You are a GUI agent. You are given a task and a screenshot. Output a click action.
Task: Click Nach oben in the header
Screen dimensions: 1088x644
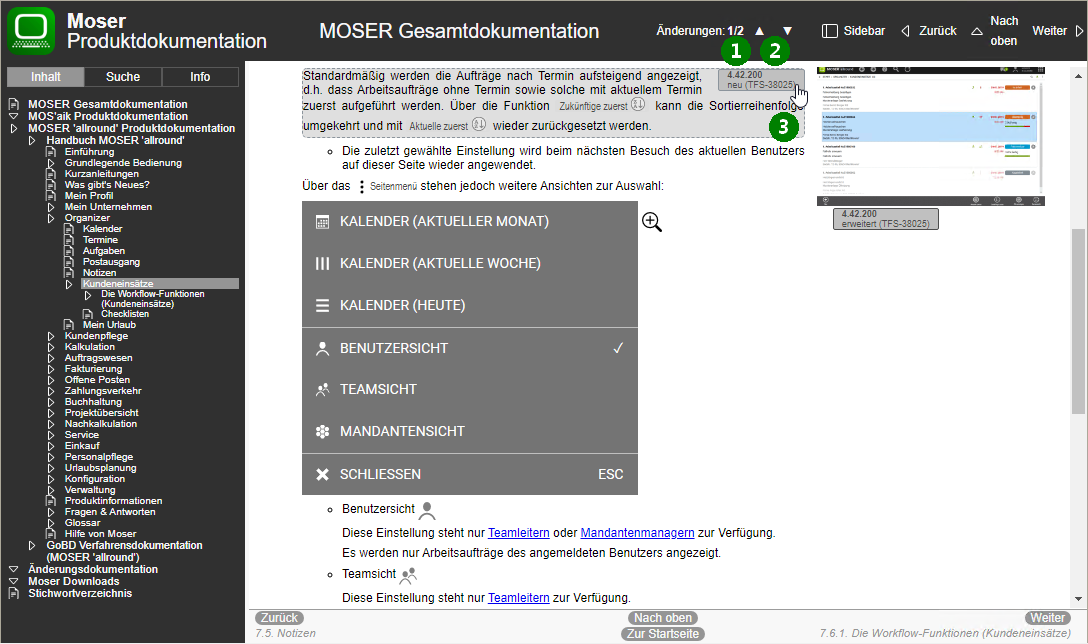point(994,31)
